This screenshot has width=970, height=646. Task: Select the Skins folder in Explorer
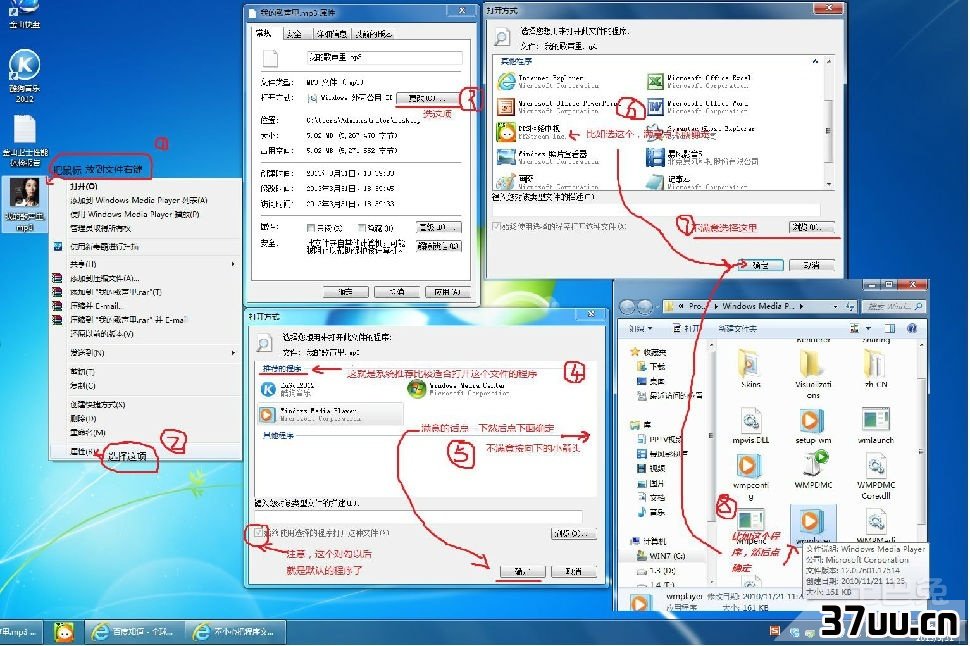click(750, 369)
